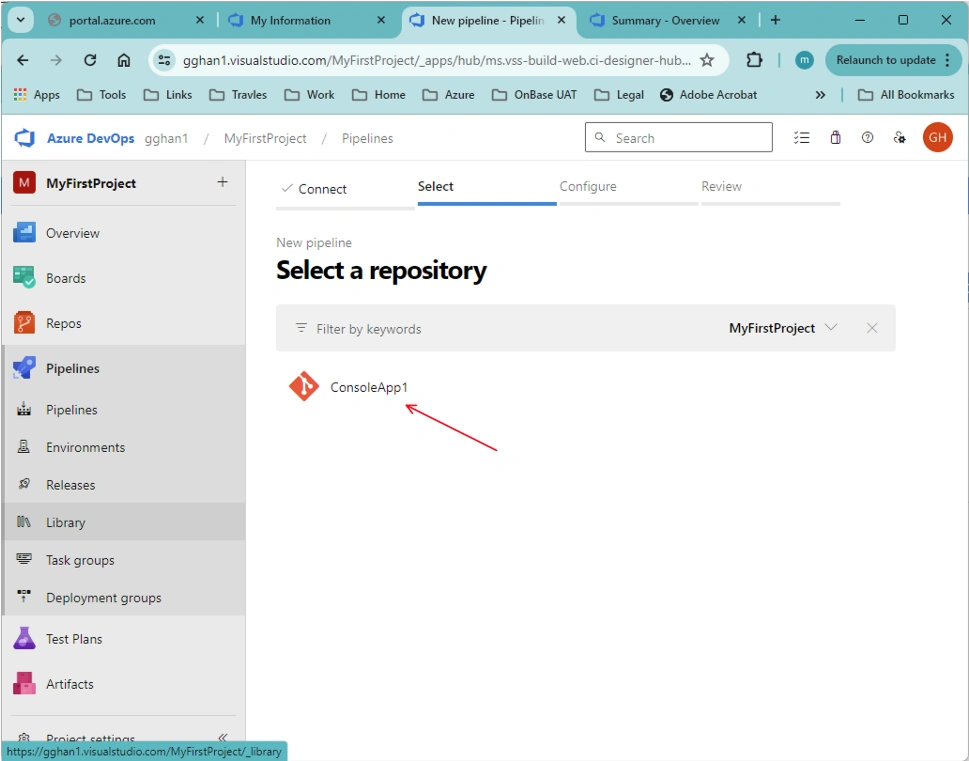Open the Azure bookmark folder
Viewport: 969px width, 761px height.
449,95
